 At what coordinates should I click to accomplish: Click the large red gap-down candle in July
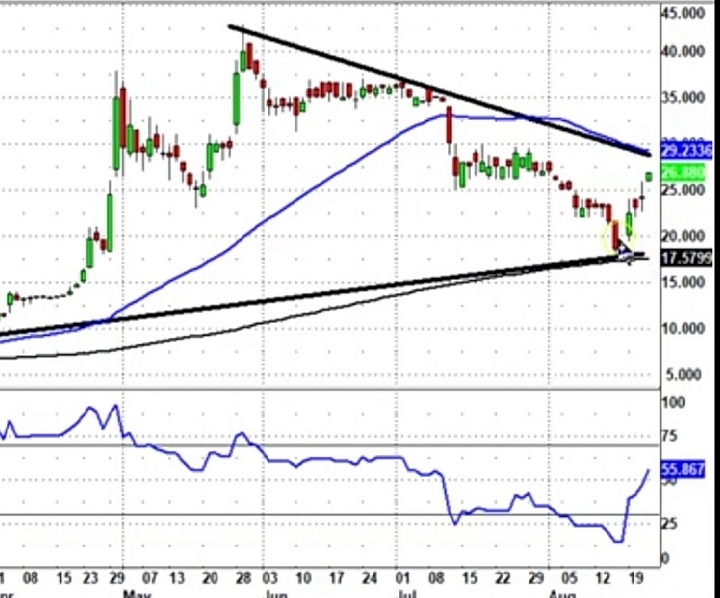pos(449,125)
